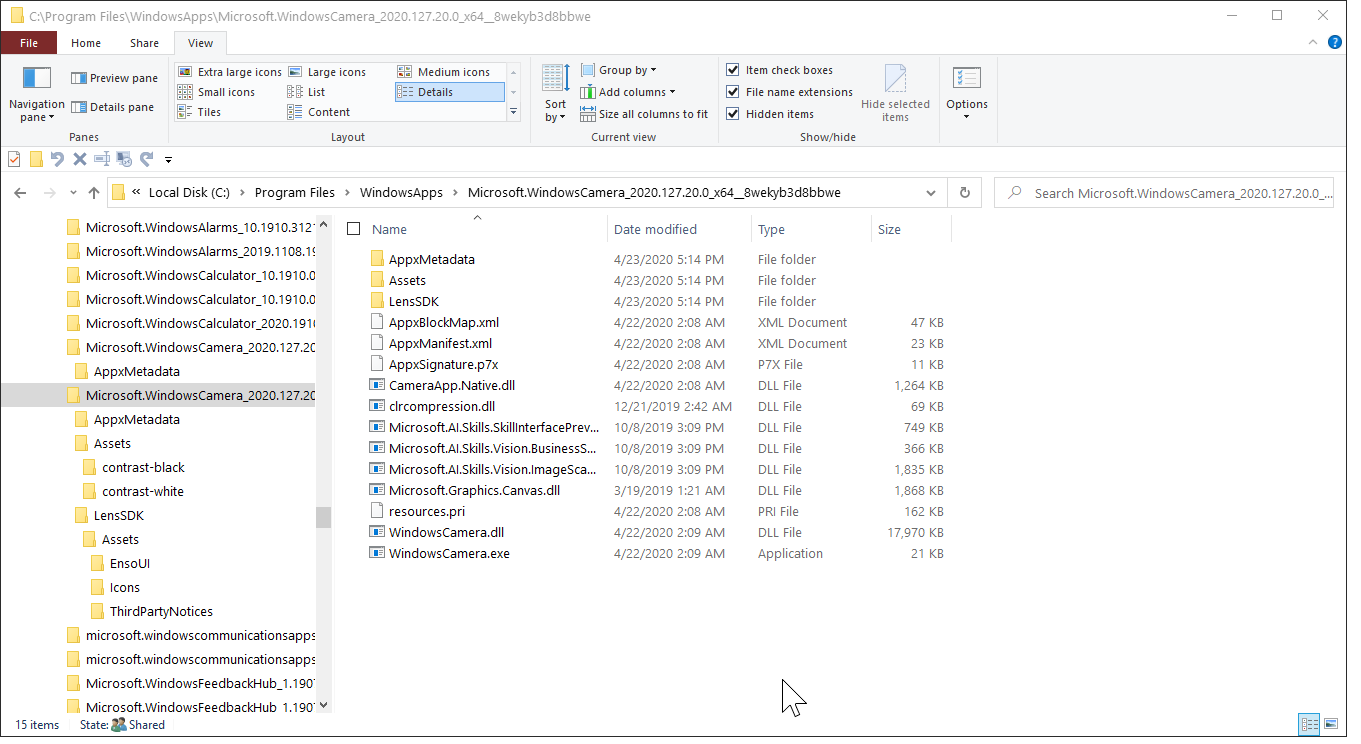
Task: Select EnsoUI folder in navigation tree
Action: tap(130, 563)
